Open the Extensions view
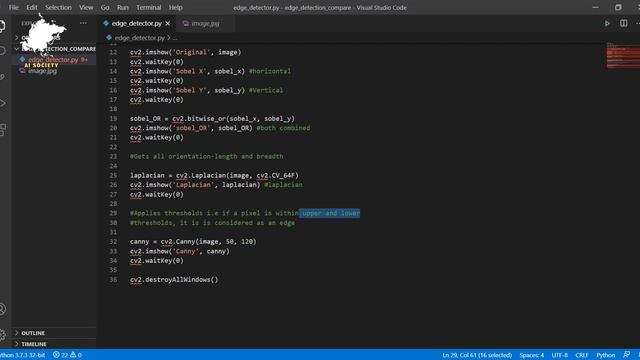The width and height of the screenshot is (640, 360). [2, 130]
